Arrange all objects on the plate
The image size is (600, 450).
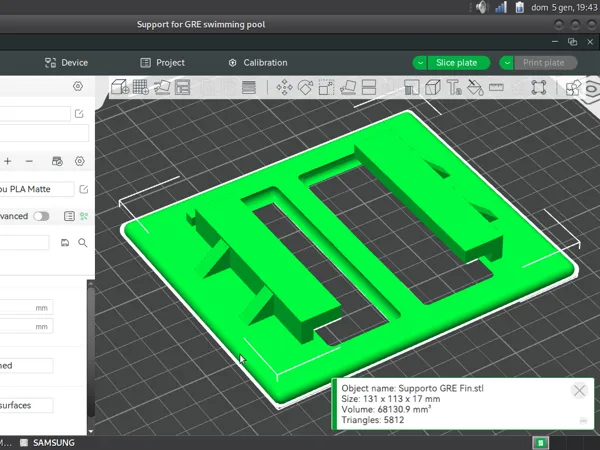(x=183, y=87)
